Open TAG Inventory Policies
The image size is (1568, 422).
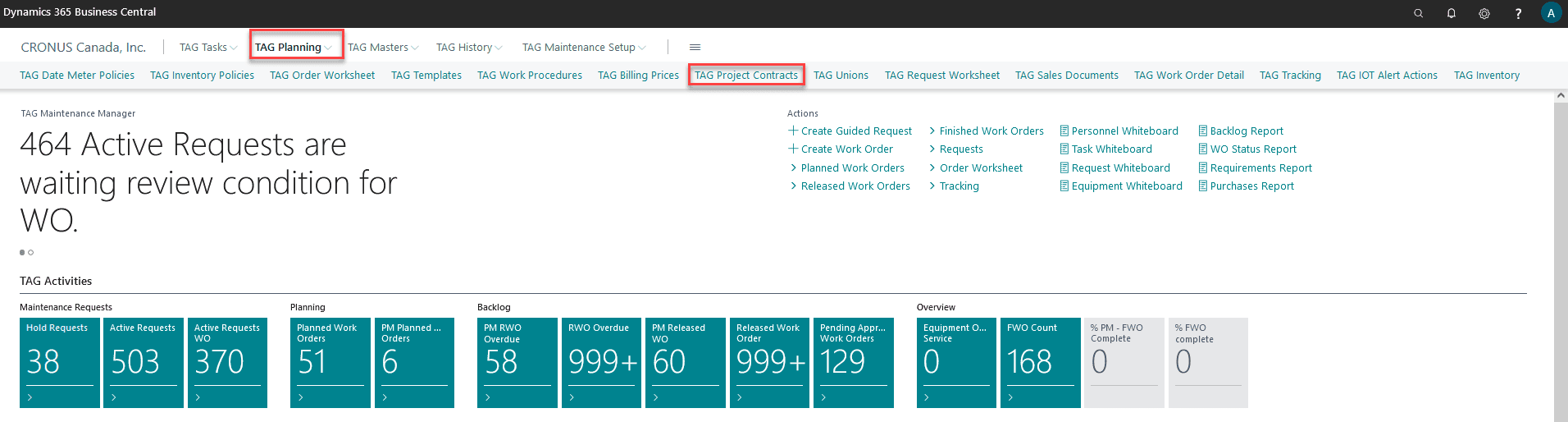click(x=202, y=75)
